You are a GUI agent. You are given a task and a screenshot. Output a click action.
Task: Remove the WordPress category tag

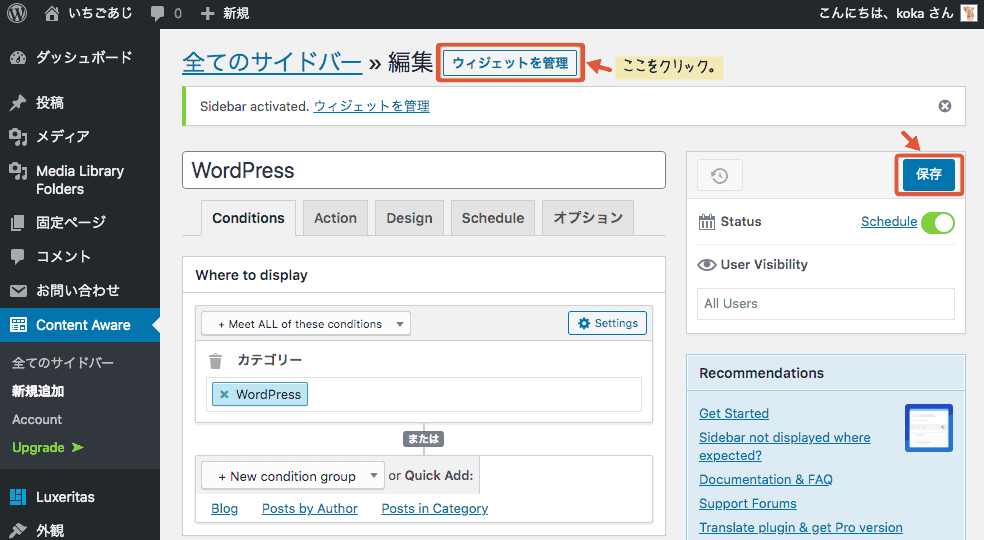(224, 394)
